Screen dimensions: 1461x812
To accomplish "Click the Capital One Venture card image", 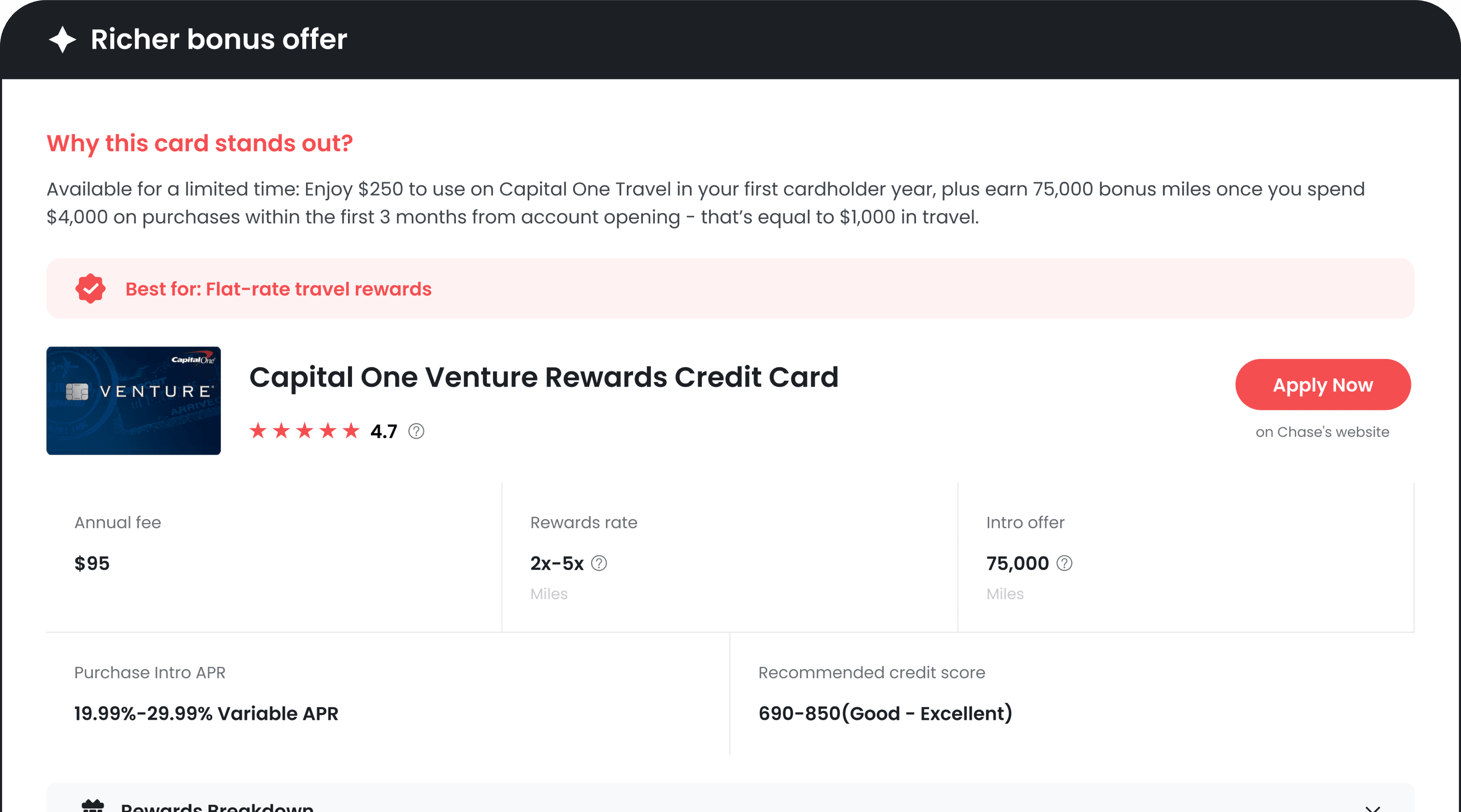I will (x=134, y=400).
